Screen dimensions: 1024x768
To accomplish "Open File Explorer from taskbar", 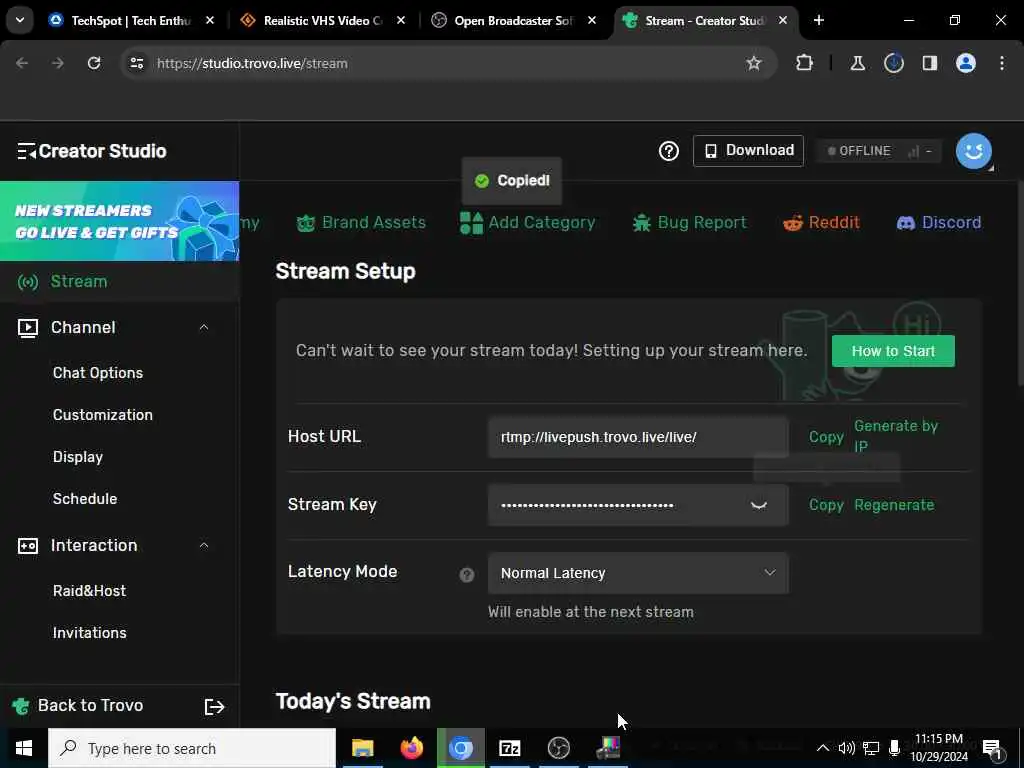I will (362, 748).
